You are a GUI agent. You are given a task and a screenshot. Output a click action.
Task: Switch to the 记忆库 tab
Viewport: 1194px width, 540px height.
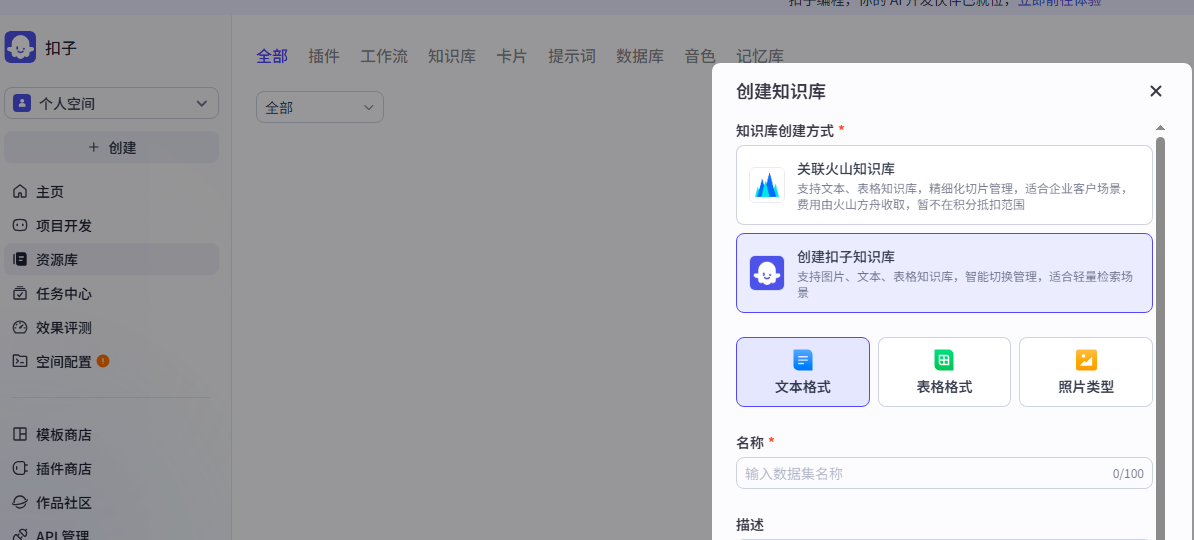coord(760,56)
